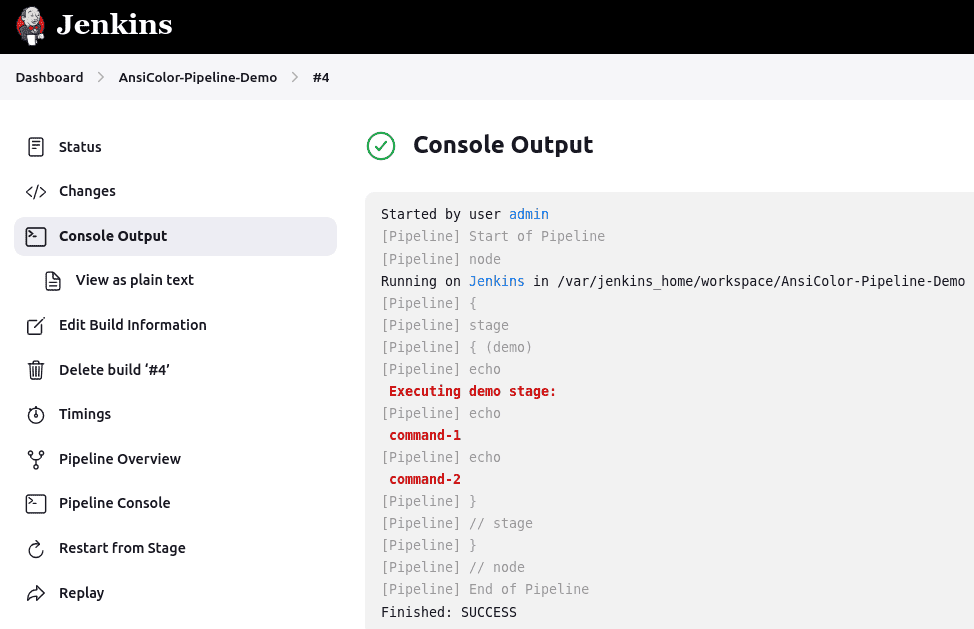Click the '[Pipeline] stage' line
Viewport: 974px width, 629px height.
(x=445, y=325)
